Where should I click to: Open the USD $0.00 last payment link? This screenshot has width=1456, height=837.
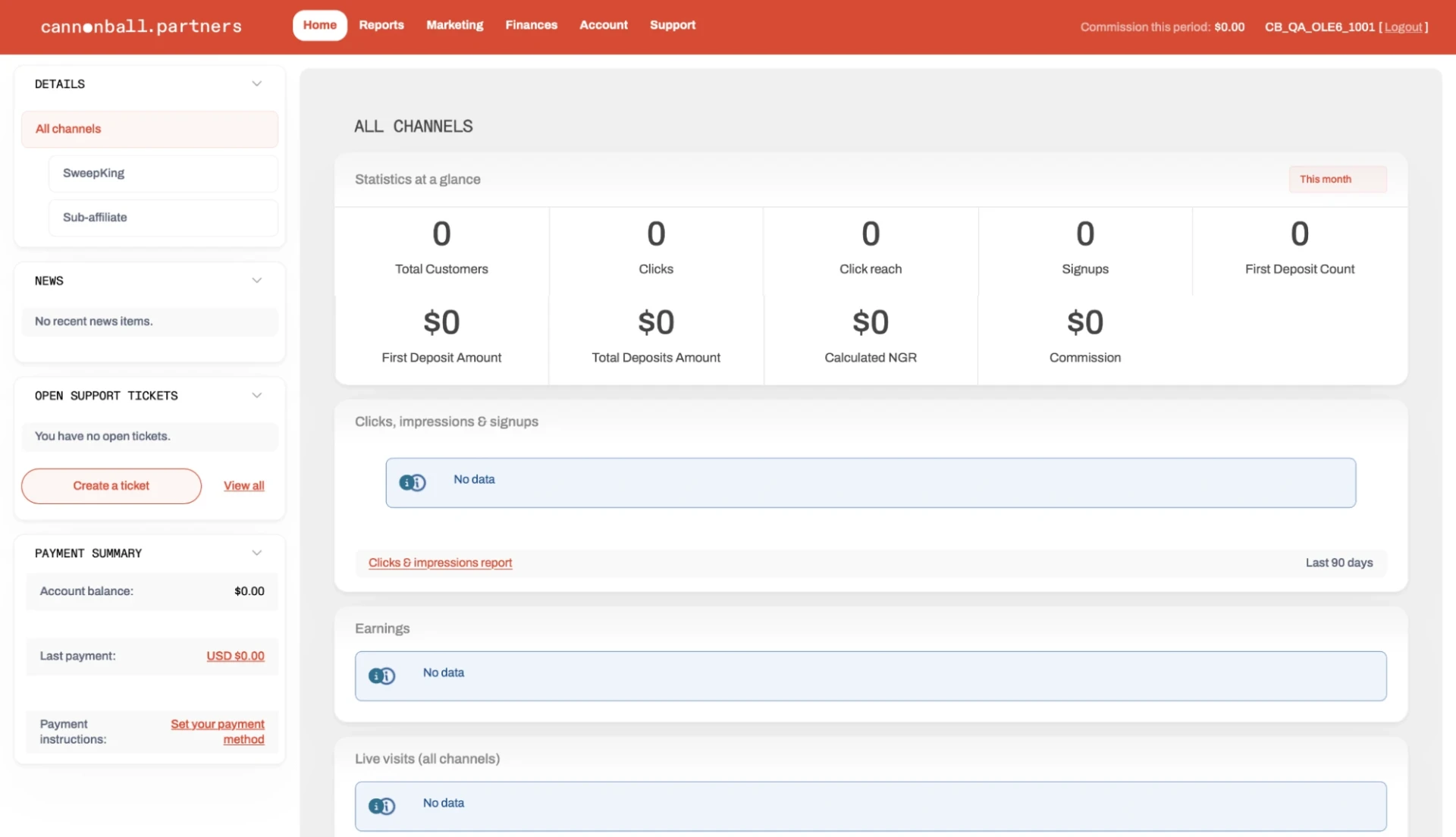pos(235,656)
